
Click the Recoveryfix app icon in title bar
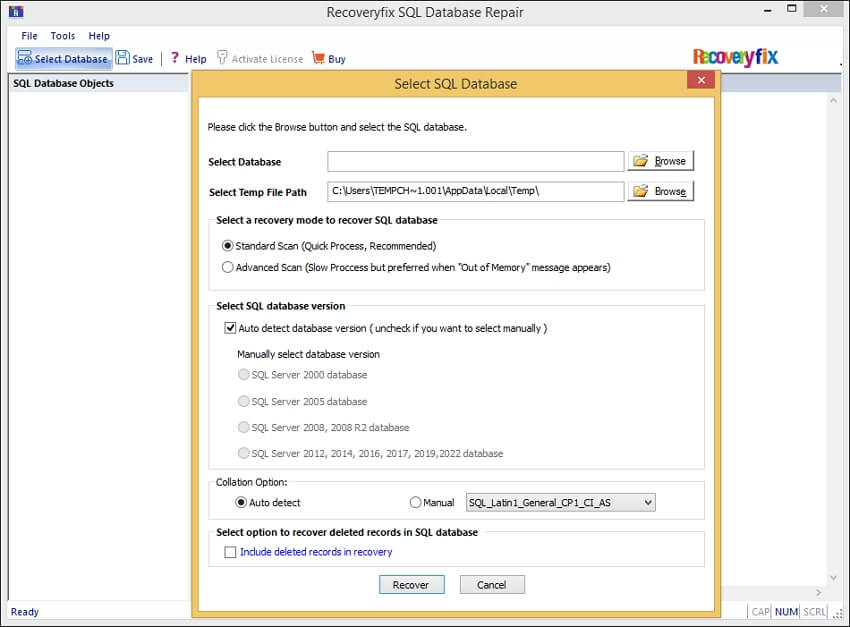[16, 11]
